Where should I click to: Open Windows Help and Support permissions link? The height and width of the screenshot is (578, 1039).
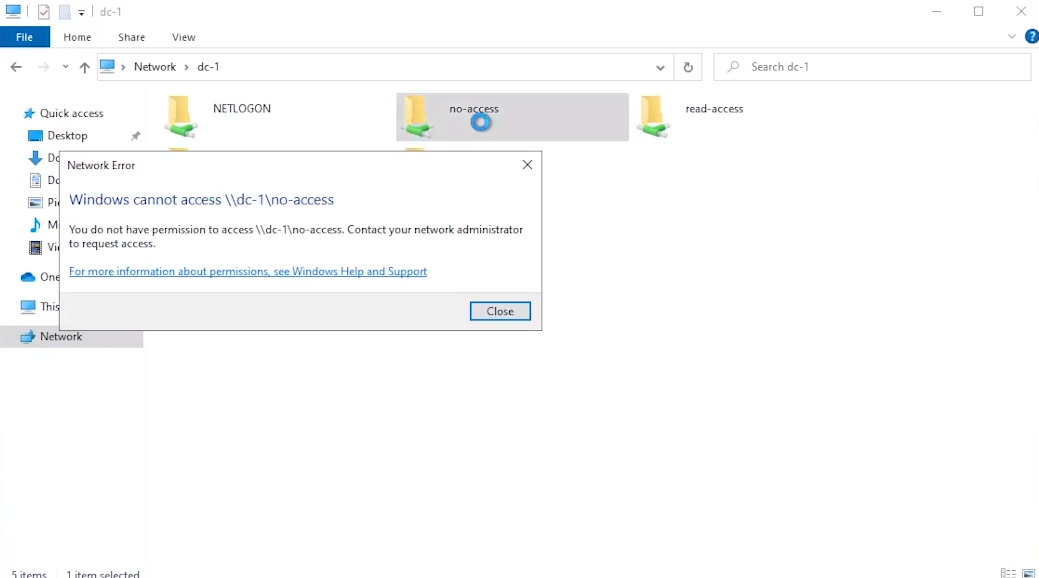248,271
